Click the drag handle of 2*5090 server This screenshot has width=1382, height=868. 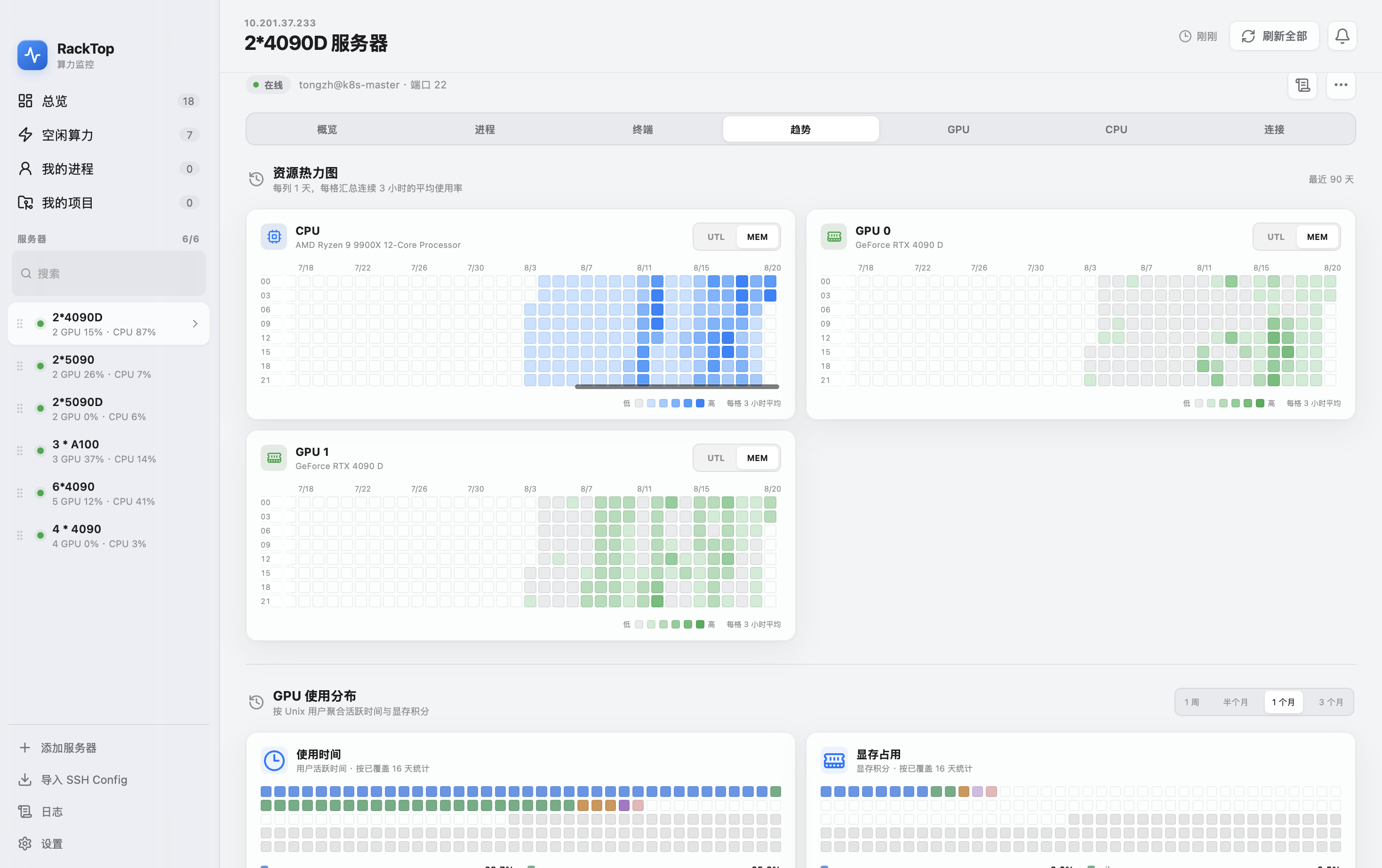[19, 366]
